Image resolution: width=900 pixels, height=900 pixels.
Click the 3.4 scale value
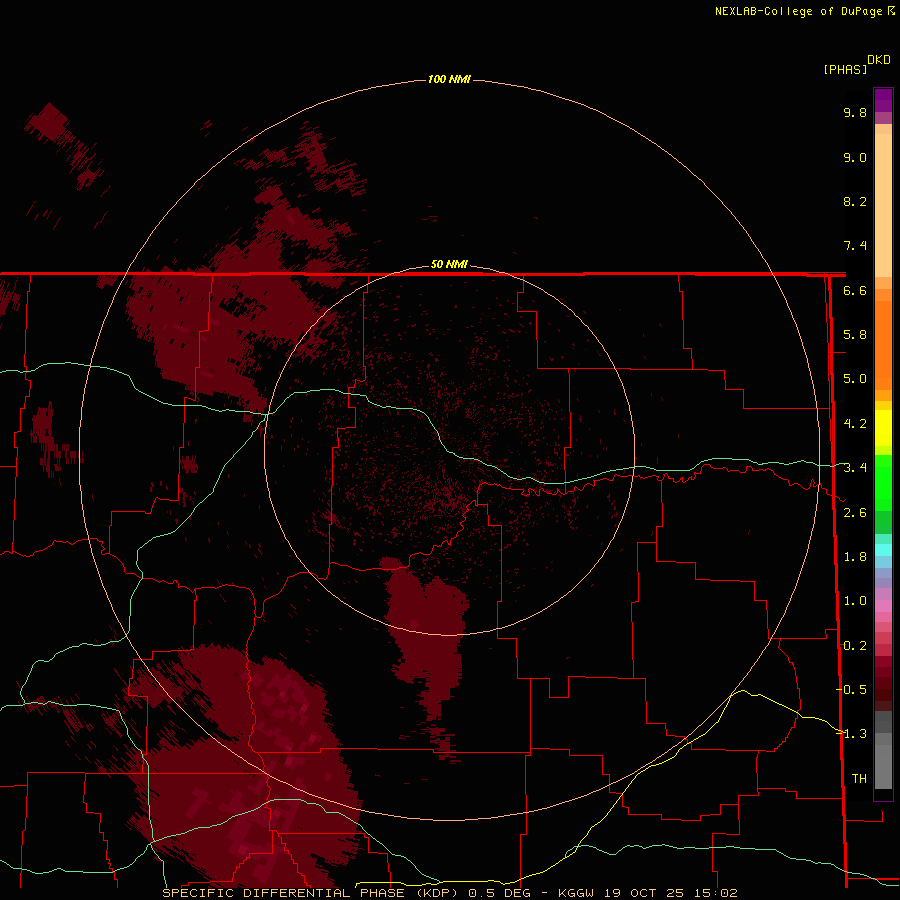click(x=855, y=468)
